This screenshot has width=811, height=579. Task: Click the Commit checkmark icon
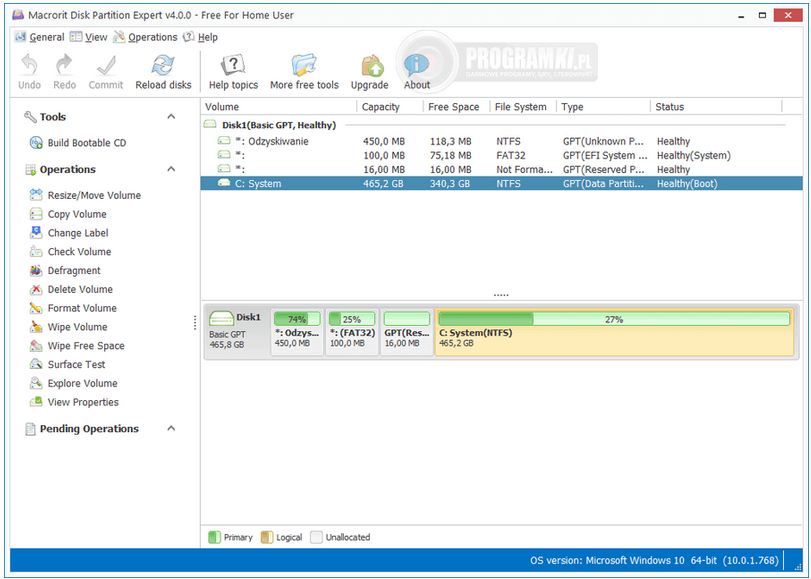tap(106, 66)
